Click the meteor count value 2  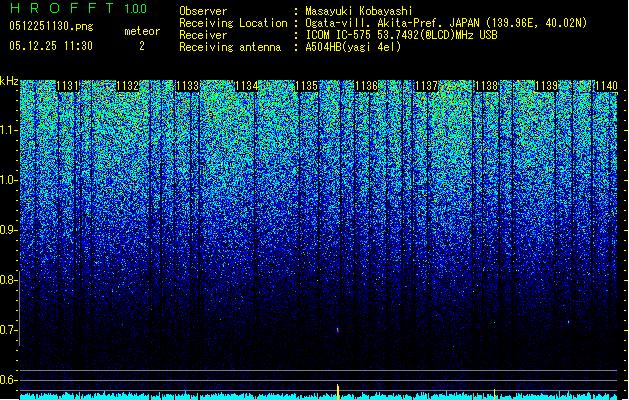coord(142,46)
